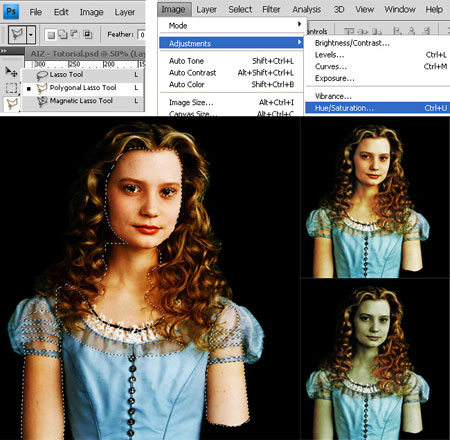Image resolution: width=450 pixels, height=440 pixels.
Task: Select Exposure... in Adjustments submenu
Action: pyautogui.click(x=377, y=78)
